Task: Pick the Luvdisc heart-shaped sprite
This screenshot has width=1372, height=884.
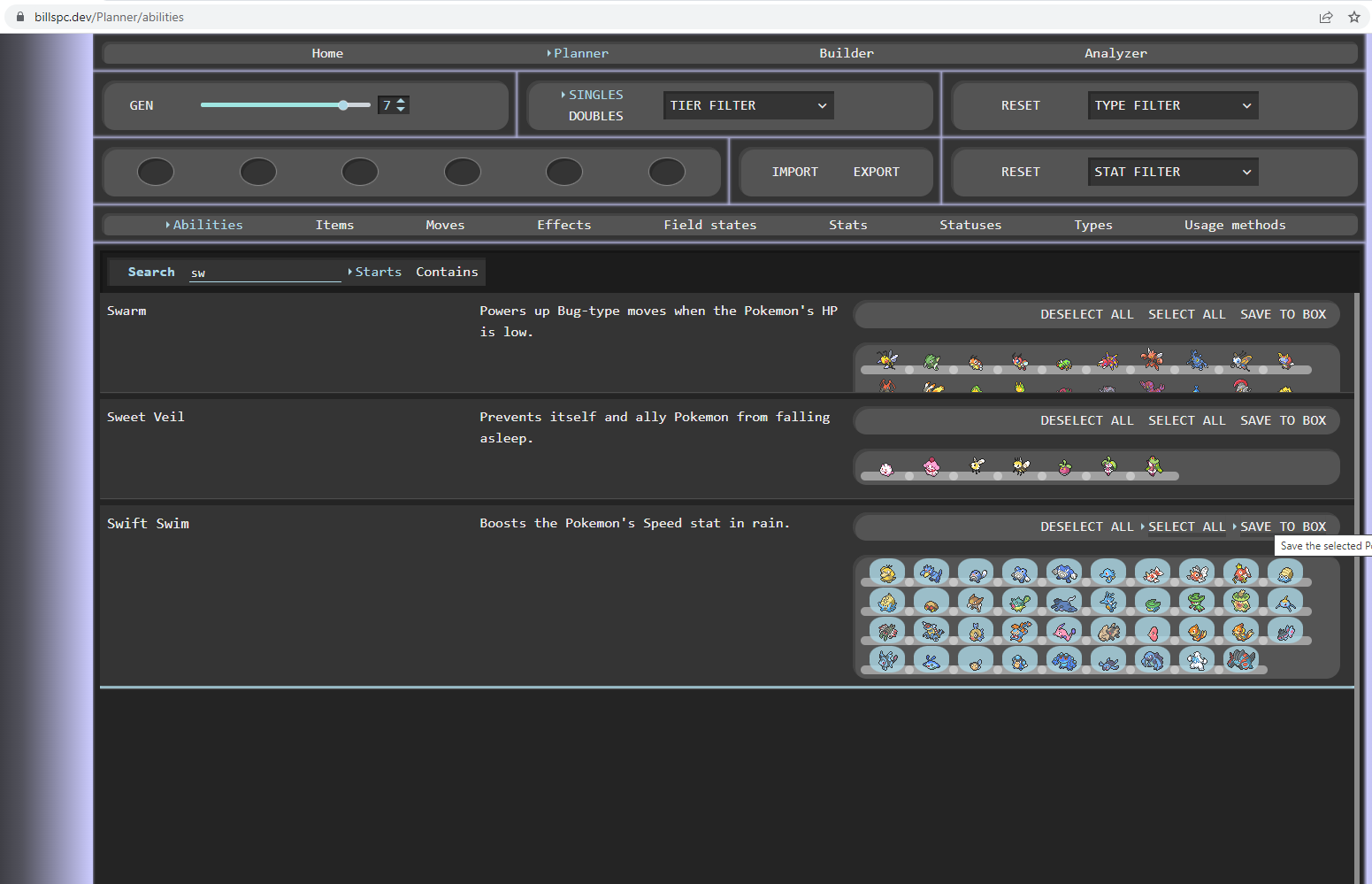Action: pyautogui.click(x=1153, y=631)
